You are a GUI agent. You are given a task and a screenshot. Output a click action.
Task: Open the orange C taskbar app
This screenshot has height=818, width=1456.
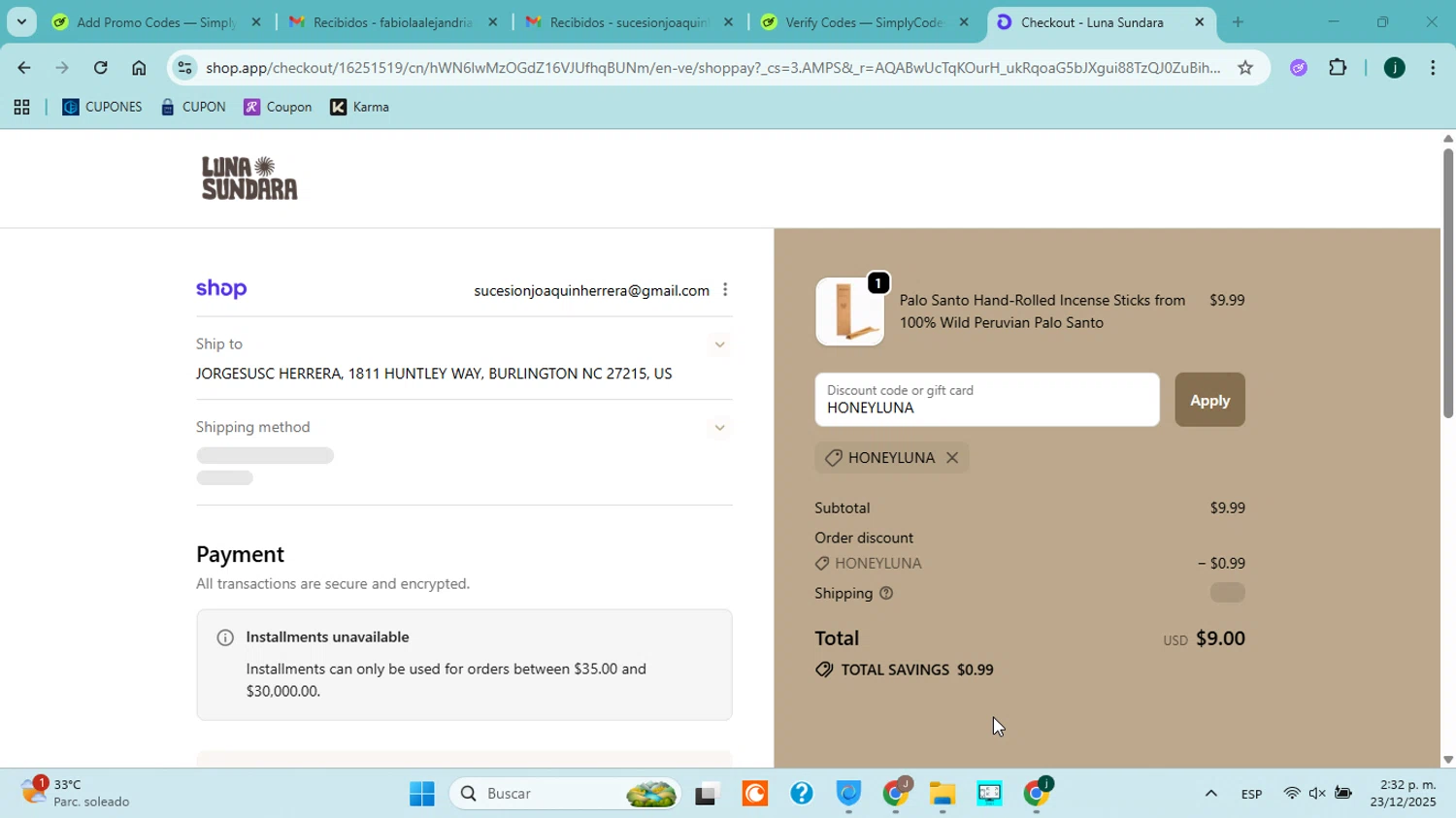click(754, 795)
